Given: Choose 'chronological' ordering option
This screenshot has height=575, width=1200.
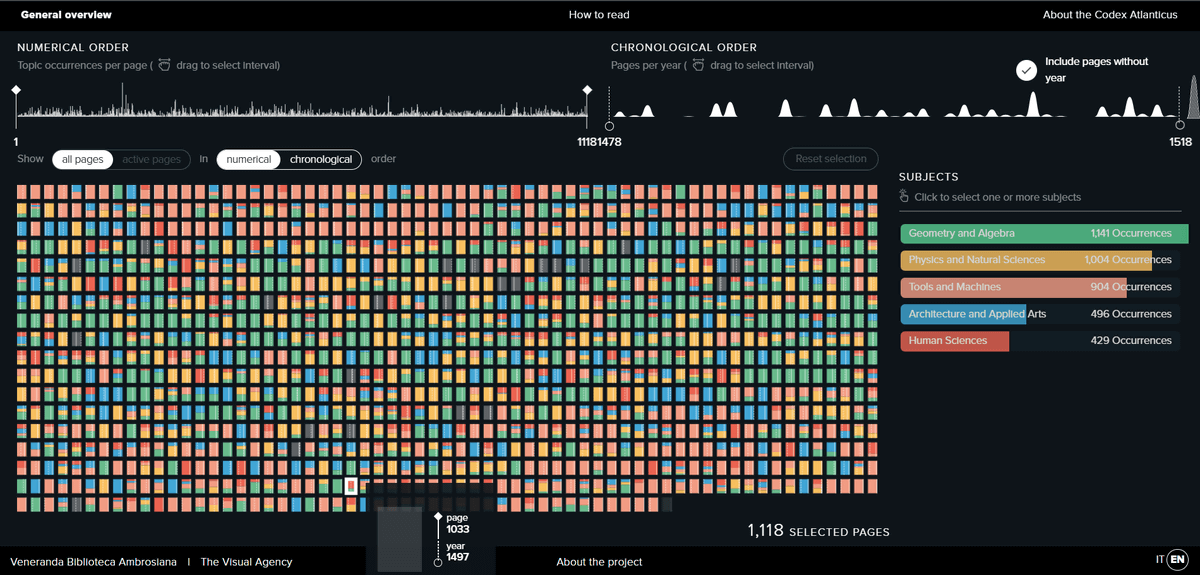Looking at the screenshot, I should (x=321, y=159).
